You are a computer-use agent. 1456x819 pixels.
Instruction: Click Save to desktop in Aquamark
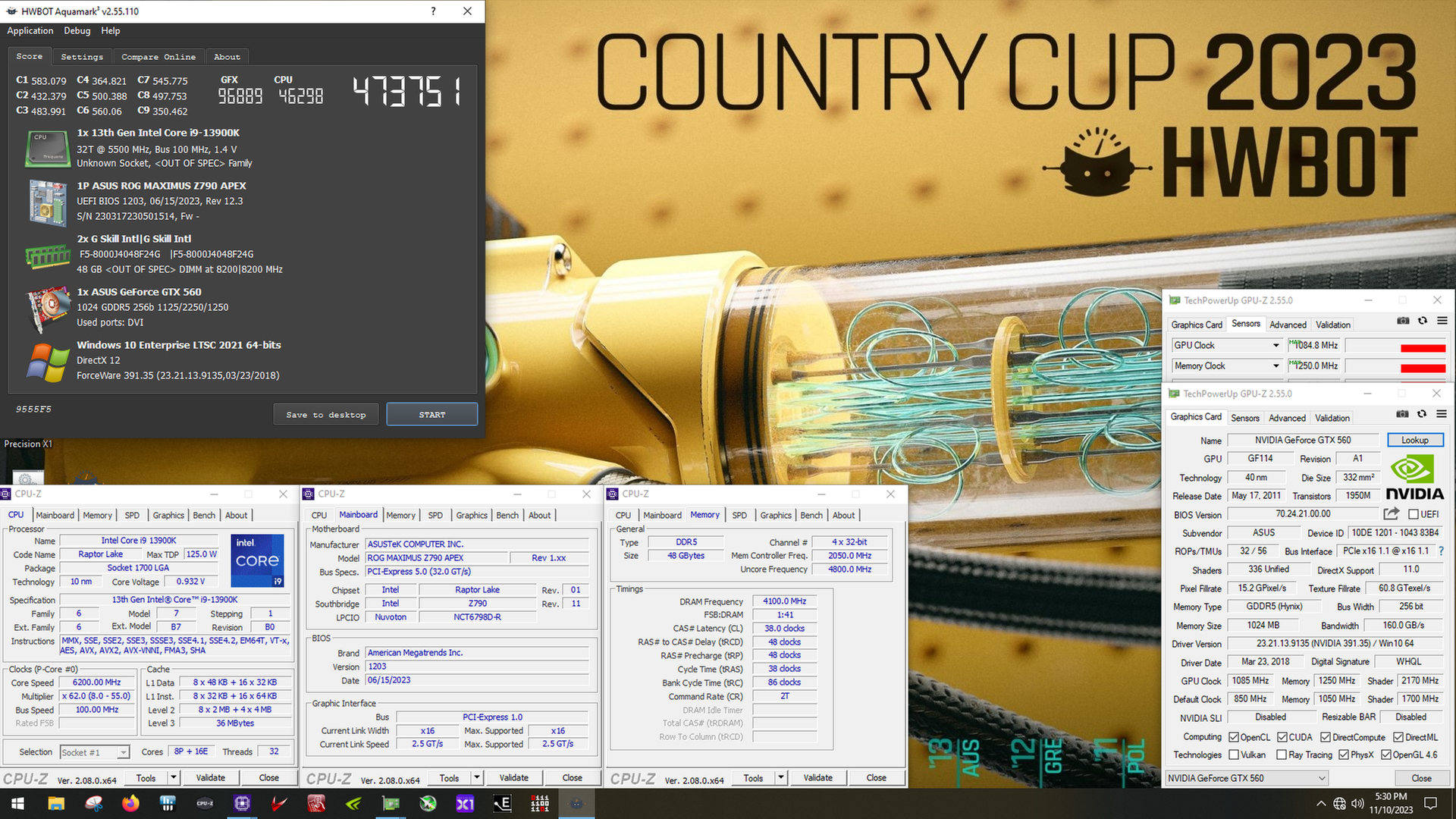(x=326, y=415)
